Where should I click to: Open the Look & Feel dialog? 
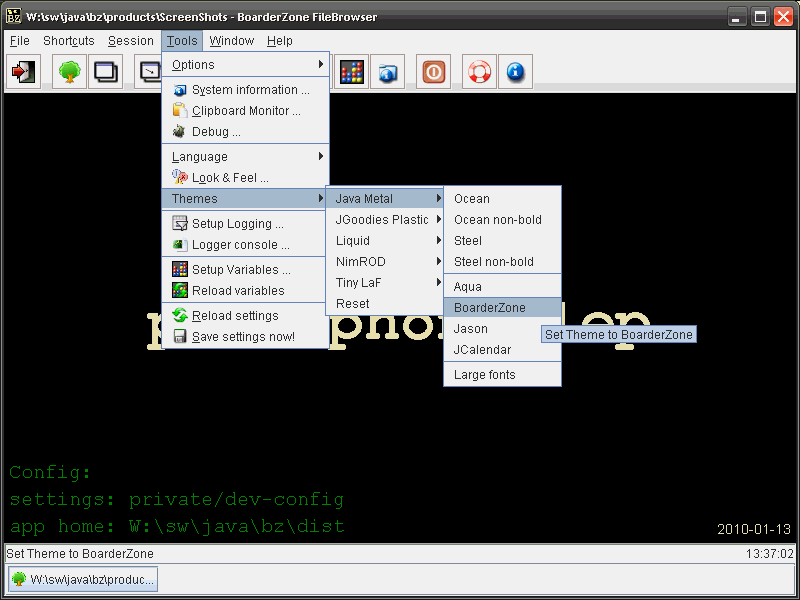coord(245,178)
